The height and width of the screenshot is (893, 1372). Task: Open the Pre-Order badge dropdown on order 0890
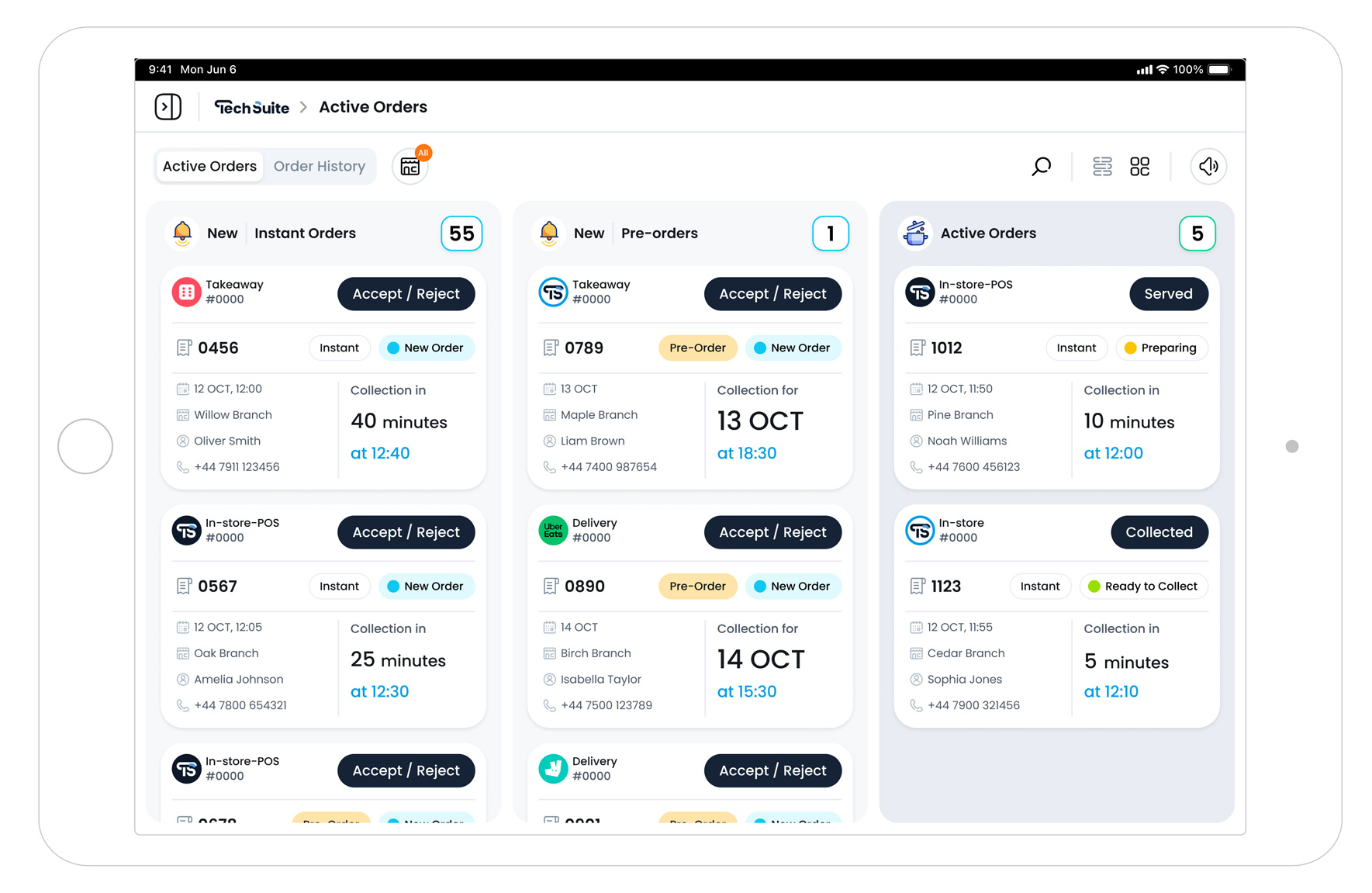pyautogui.click(x=697, y=586)
